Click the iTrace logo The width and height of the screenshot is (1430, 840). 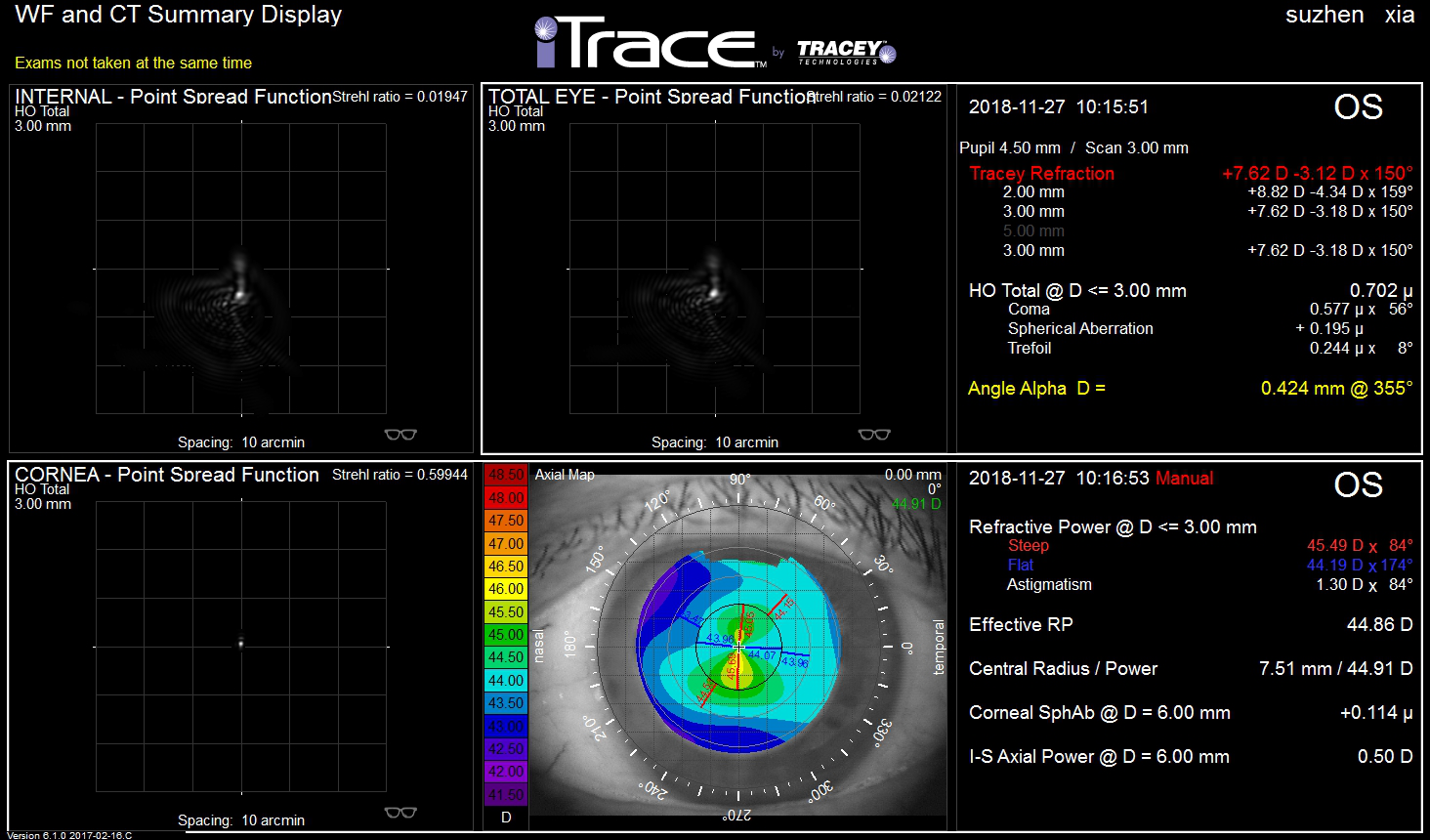click(651, 43)
